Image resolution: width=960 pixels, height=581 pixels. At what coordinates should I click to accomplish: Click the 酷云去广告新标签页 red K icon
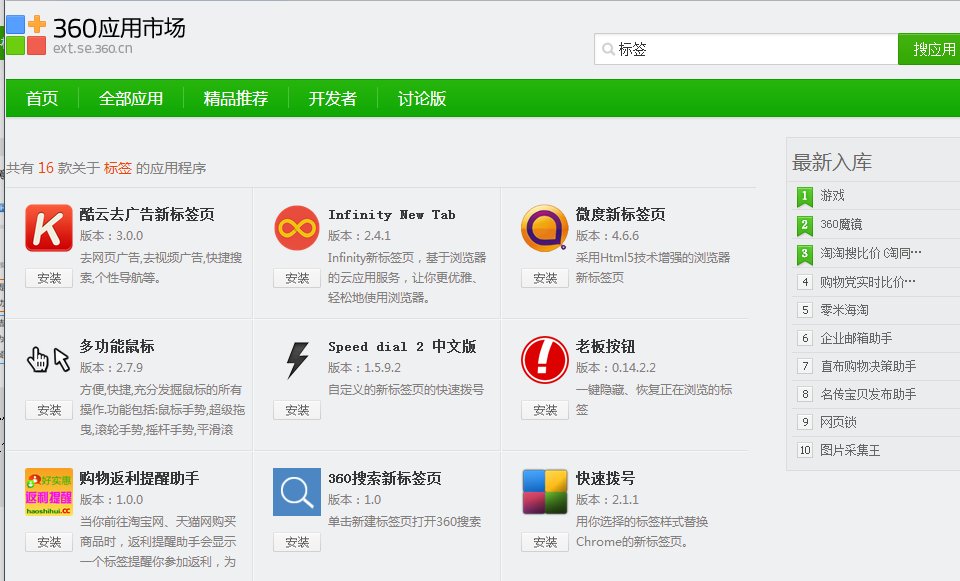pyautogui.click(x=47, y=226)
